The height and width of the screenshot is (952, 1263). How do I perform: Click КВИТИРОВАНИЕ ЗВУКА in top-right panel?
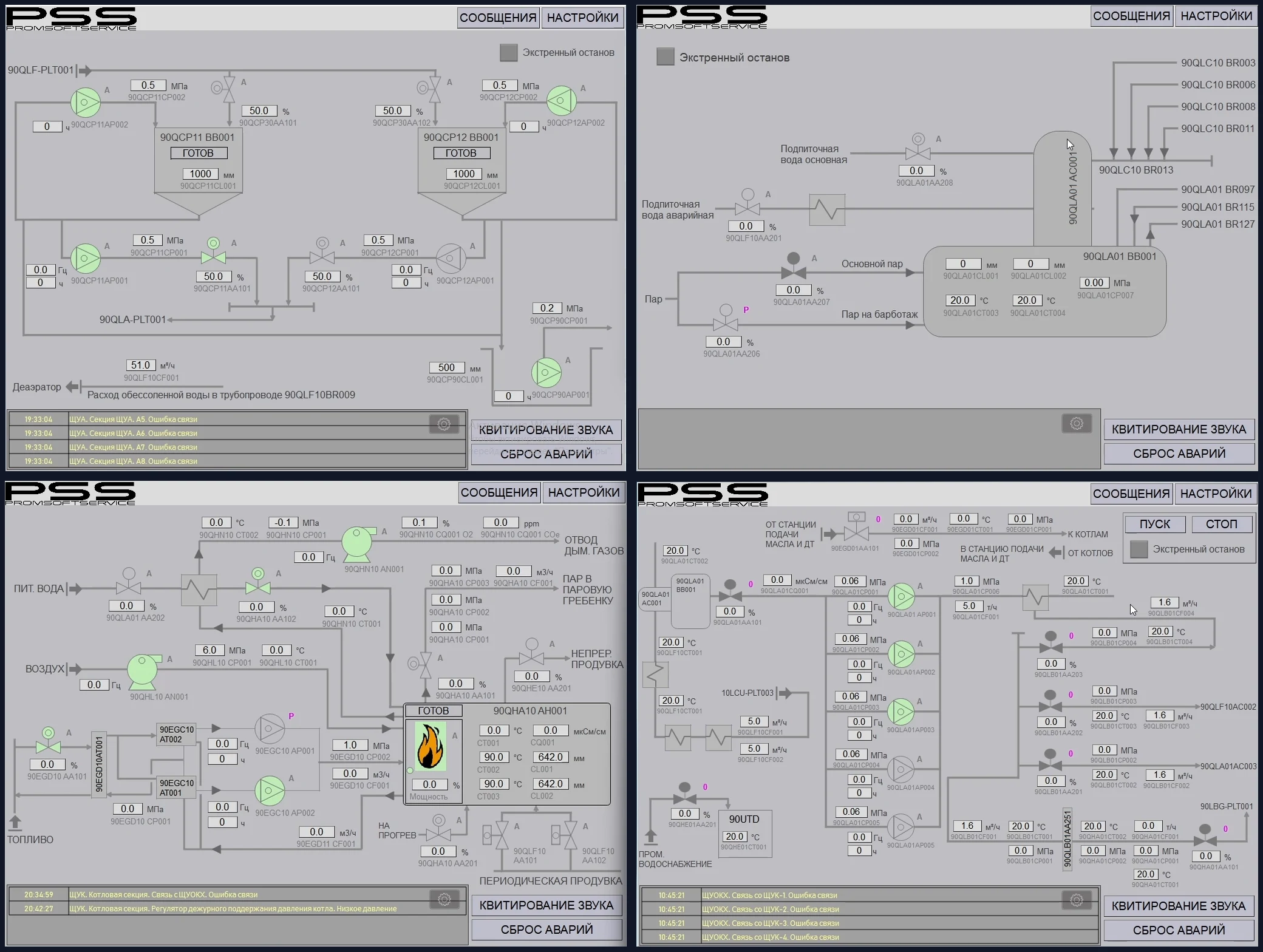[1179, 429]
